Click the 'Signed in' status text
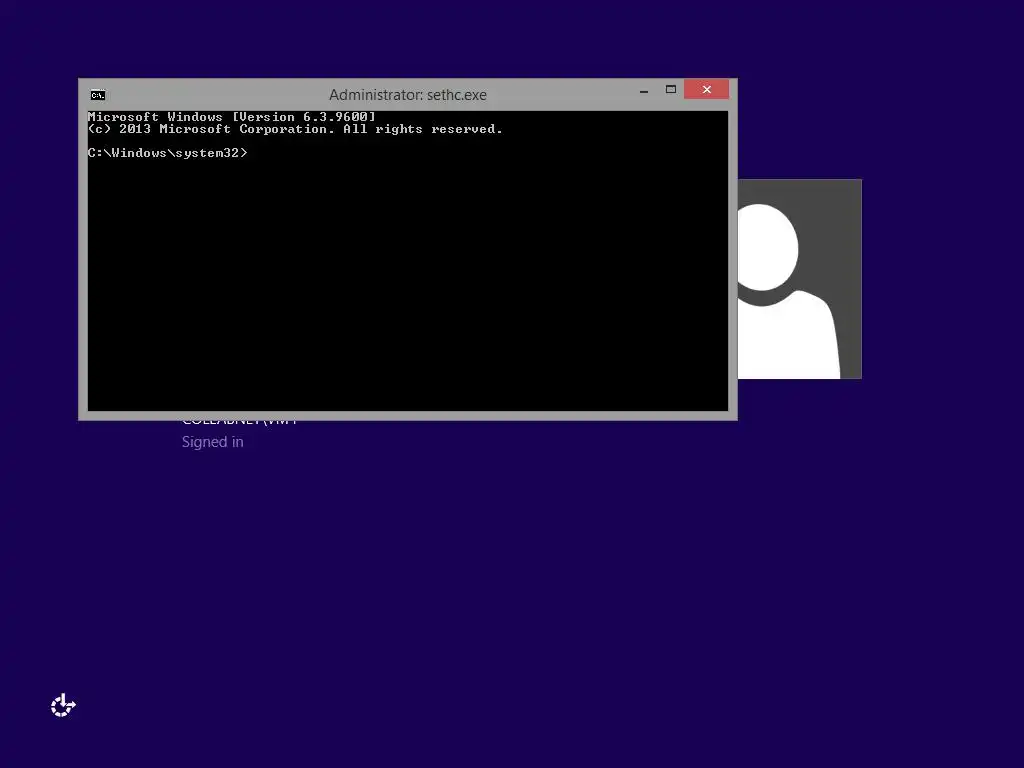 212,442
